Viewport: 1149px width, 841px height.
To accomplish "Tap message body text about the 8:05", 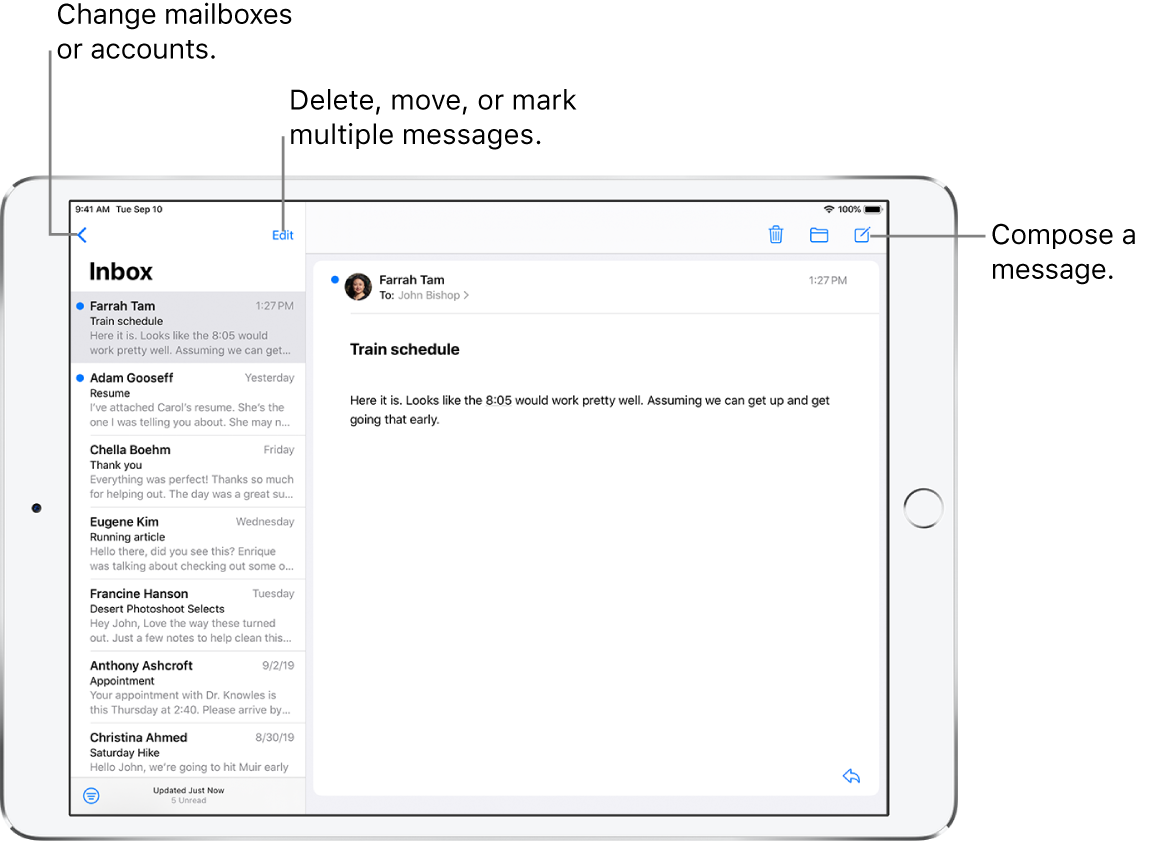I will click(589, 410).
